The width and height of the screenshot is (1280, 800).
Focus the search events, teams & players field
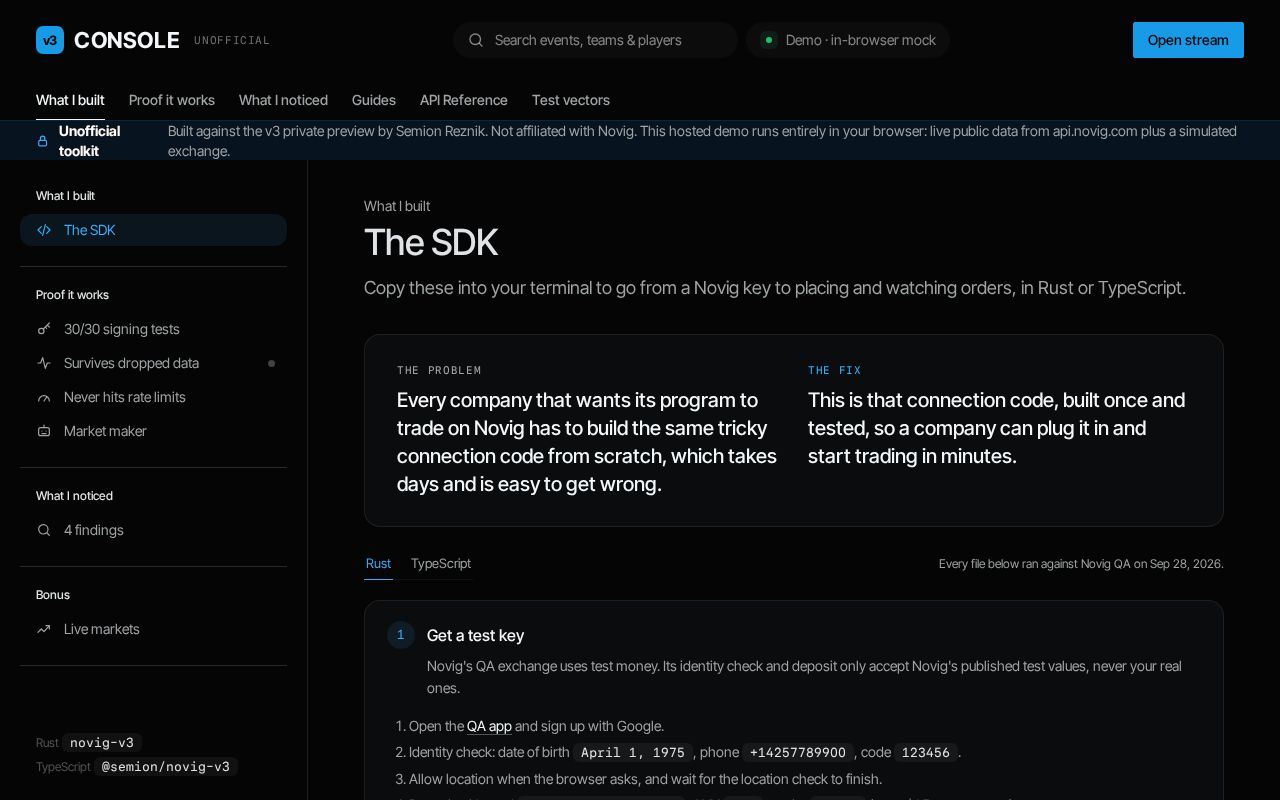click(595, 40)
